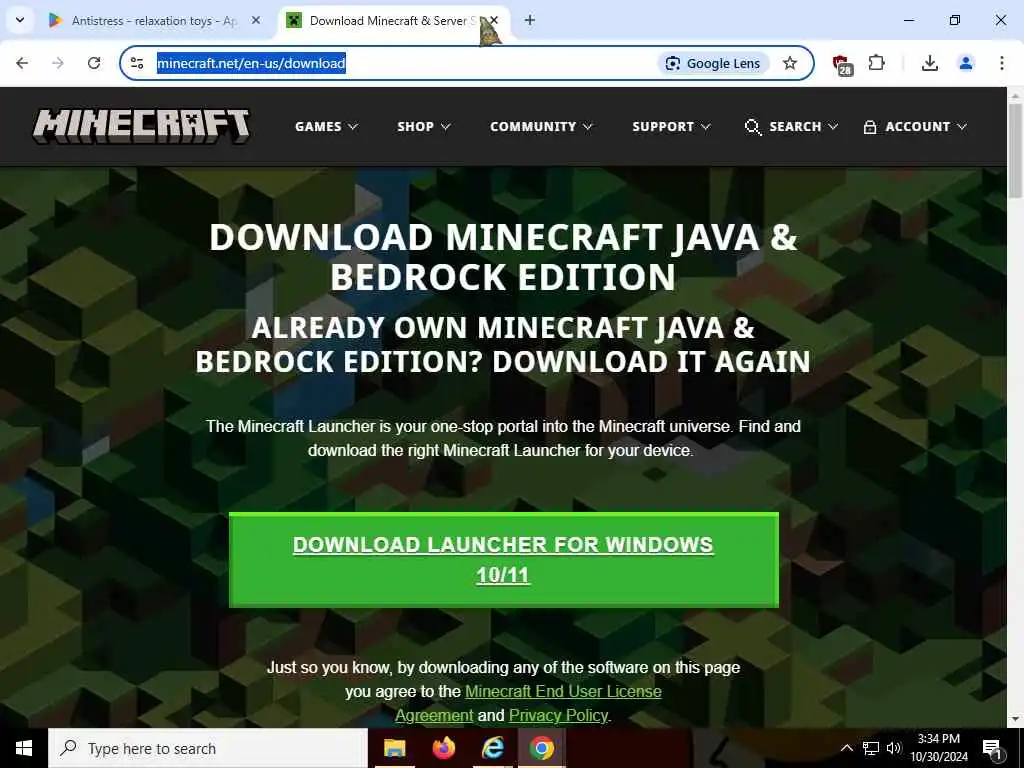
Task: Go back with the browser back arrow
Action: (x=22, y=63)
